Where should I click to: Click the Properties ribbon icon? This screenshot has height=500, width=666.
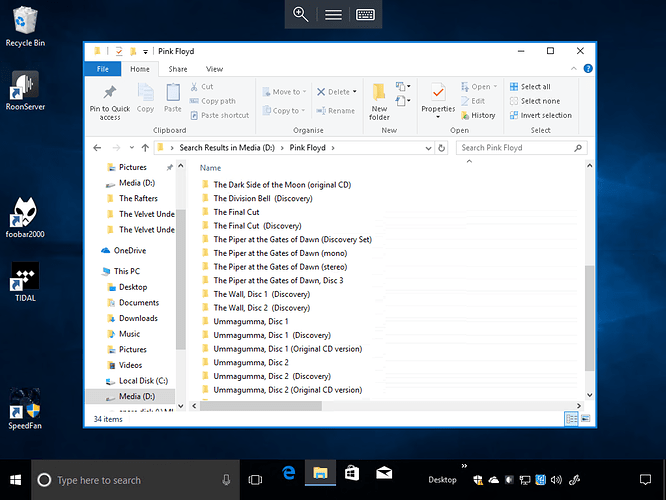438,92
